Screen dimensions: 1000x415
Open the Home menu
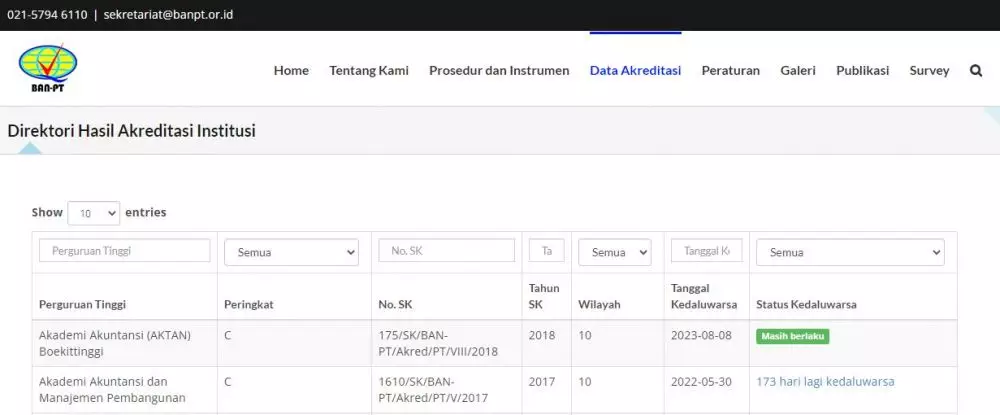291,71
